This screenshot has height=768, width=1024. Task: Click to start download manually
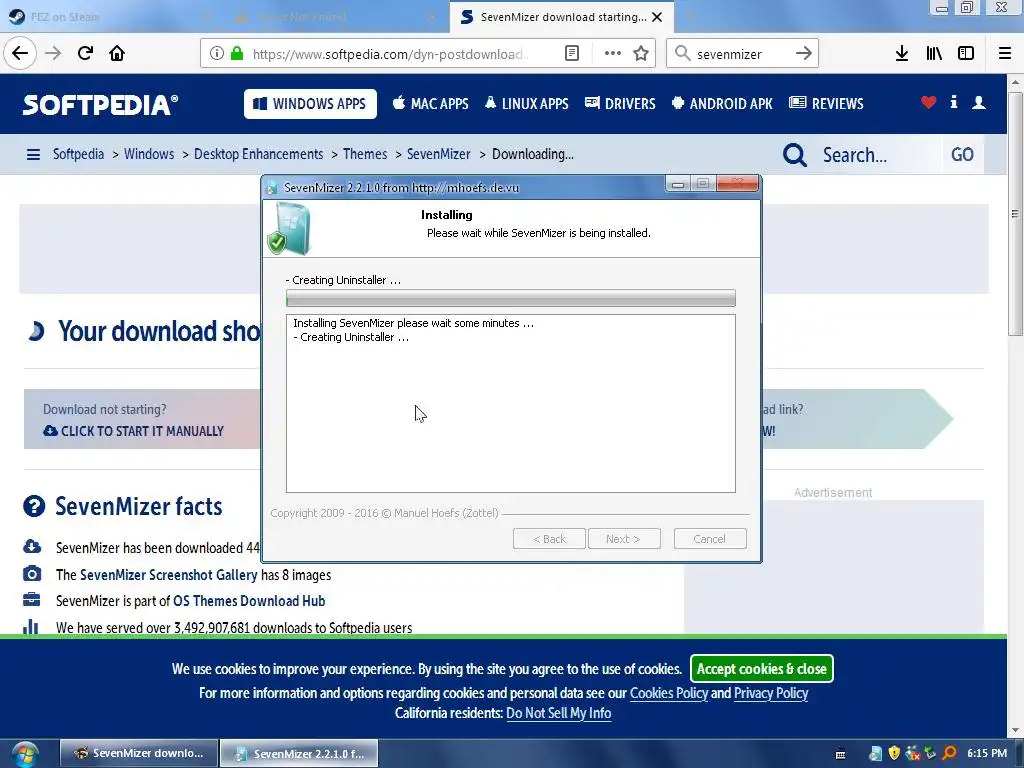pos(134,431)
